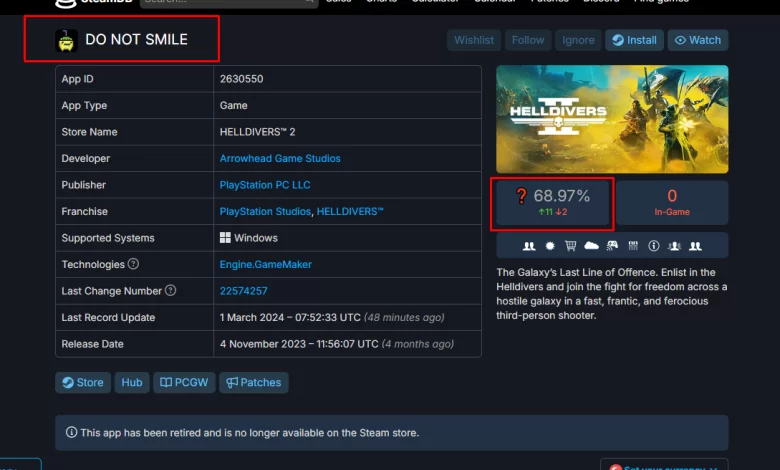Image resolution: width=780 pixels, height=470 pixels.
Task: Click App ID value 2630550
Action: [241, 79]
